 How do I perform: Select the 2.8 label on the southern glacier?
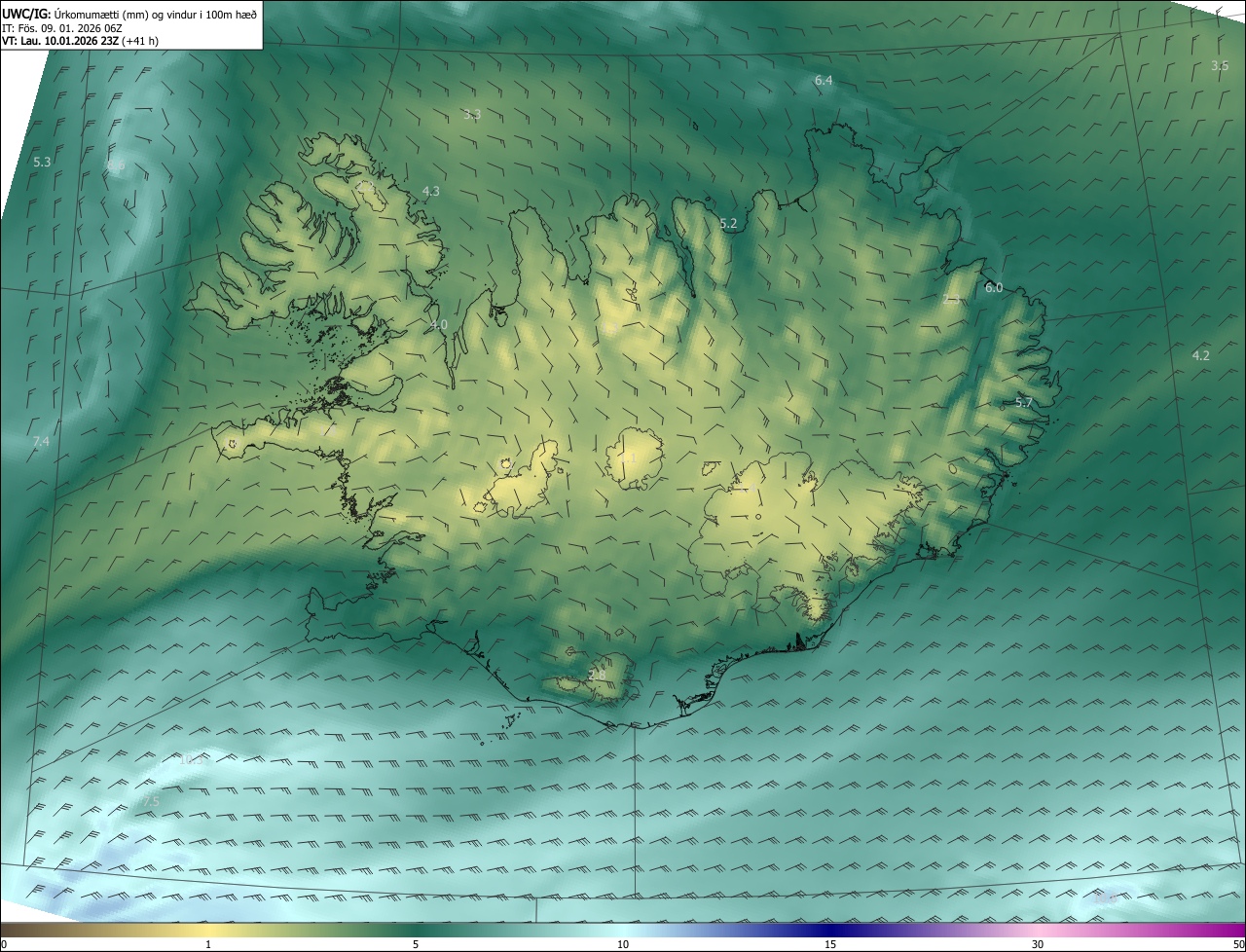click(x=597, y=675)
